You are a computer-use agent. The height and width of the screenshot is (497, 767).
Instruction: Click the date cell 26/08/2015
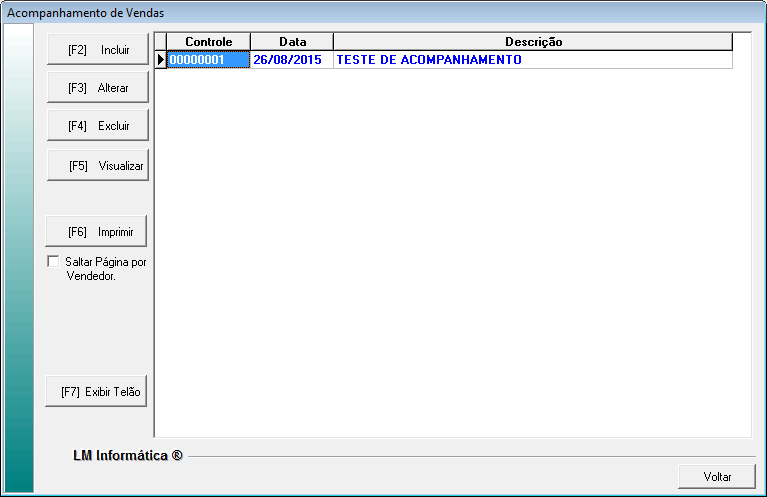point(292,60)
